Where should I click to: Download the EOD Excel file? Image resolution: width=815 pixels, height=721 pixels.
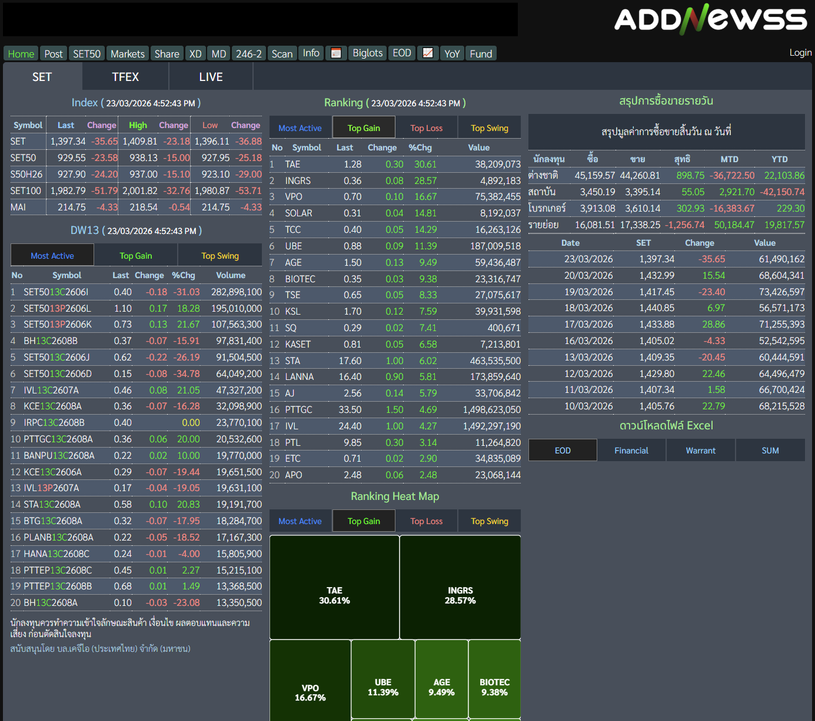tap(562, 451)
